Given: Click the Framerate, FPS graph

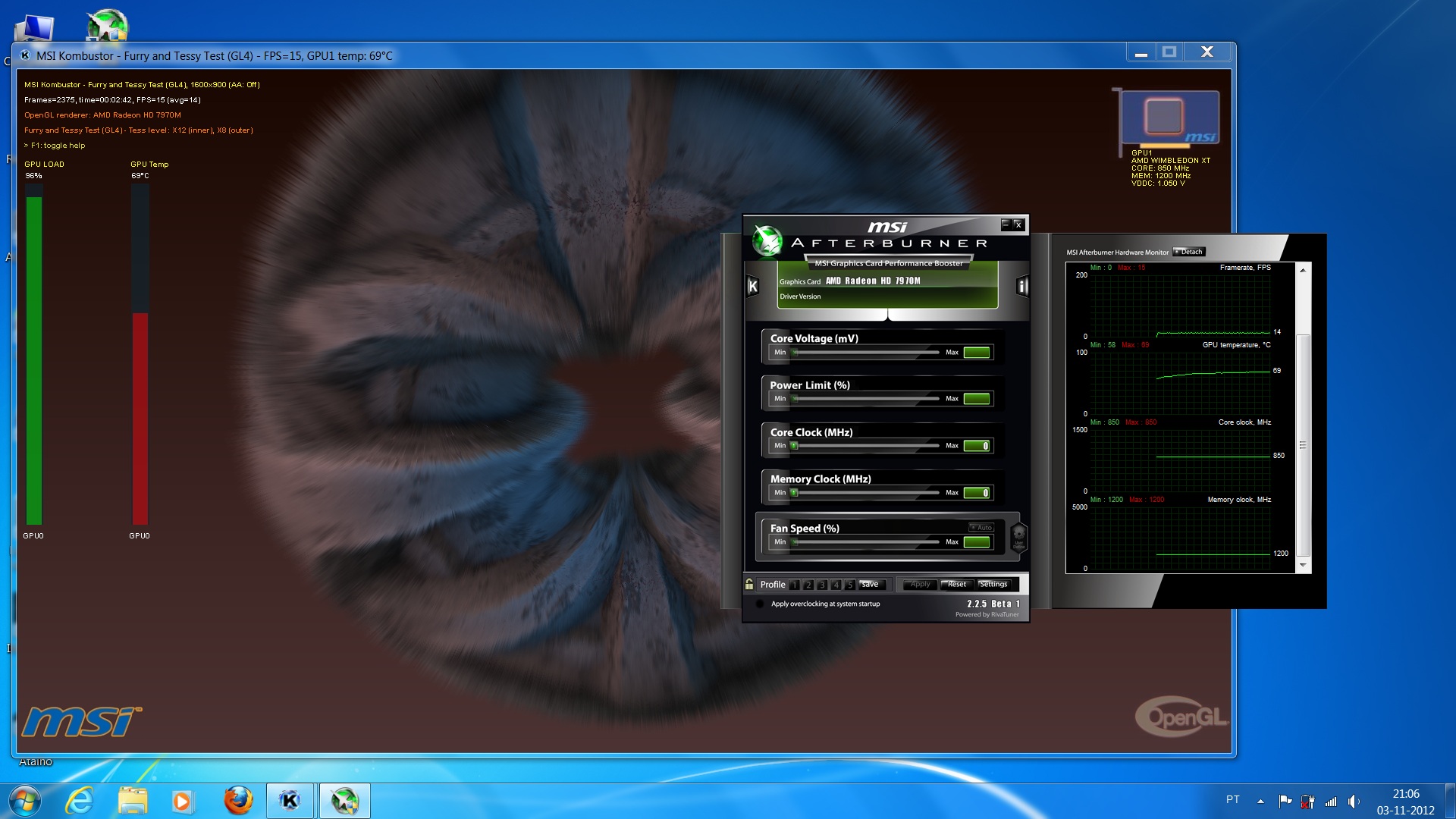Looking at the screenshot, I should tap(1181, 306).
